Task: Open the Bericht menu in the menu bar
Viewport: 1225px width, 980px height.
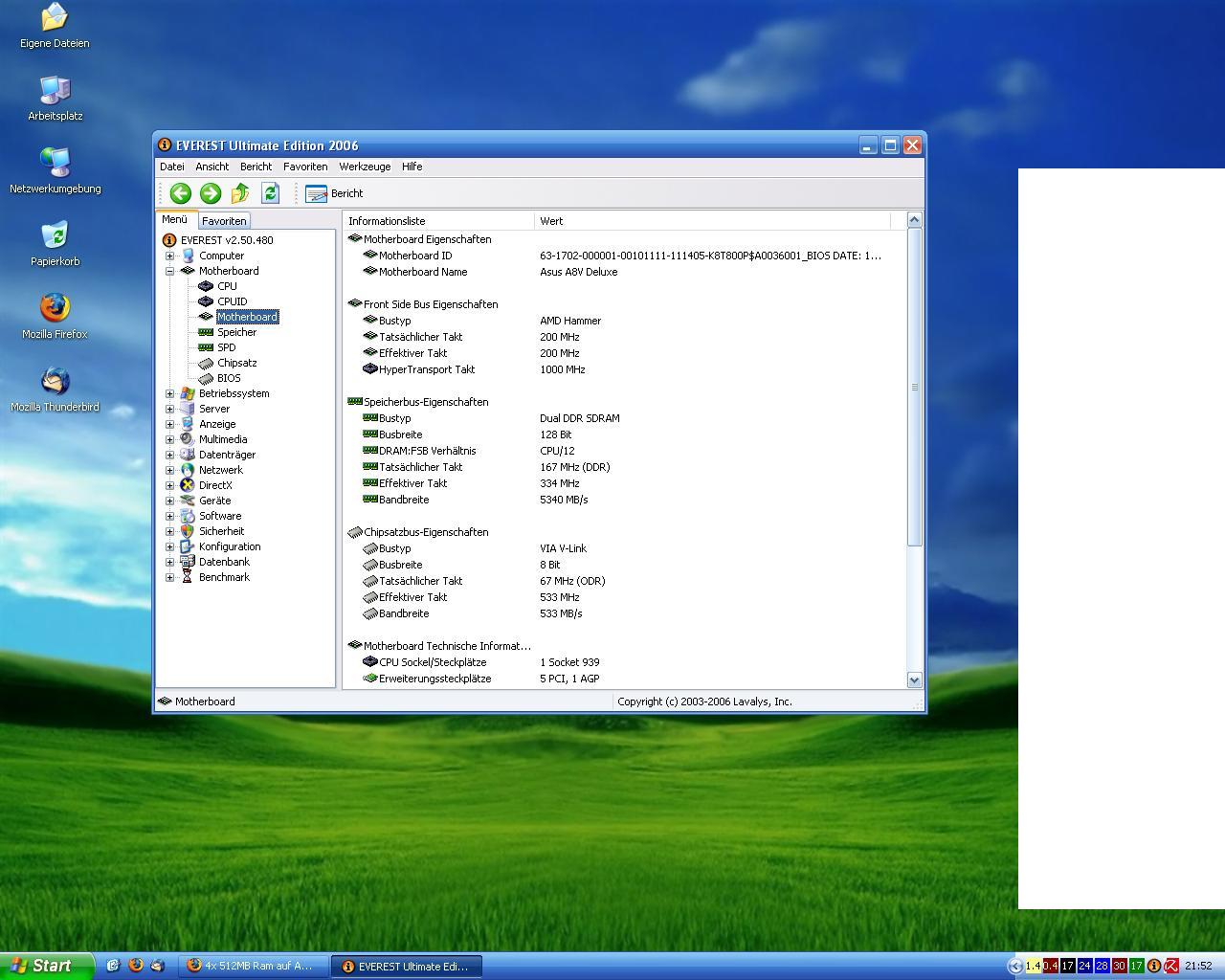Action: pos(256,167)
